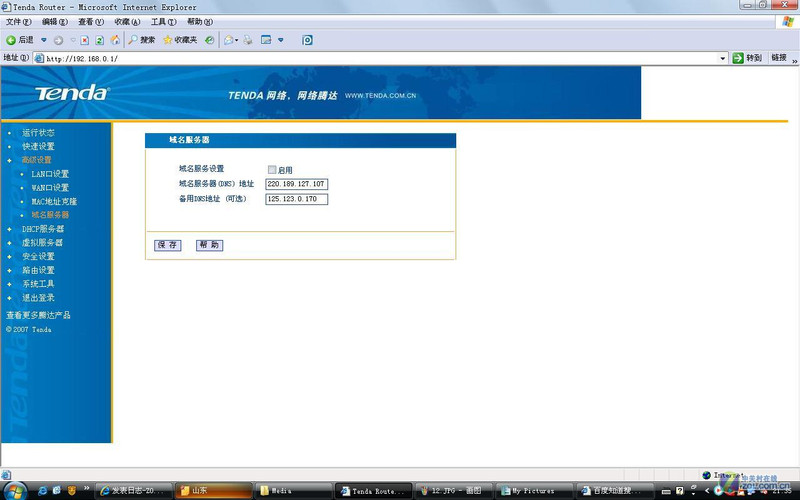The height and width of the screenshot is (500, 800).
Task: Click the edit page toolbar icon
Action: (266, 40)
